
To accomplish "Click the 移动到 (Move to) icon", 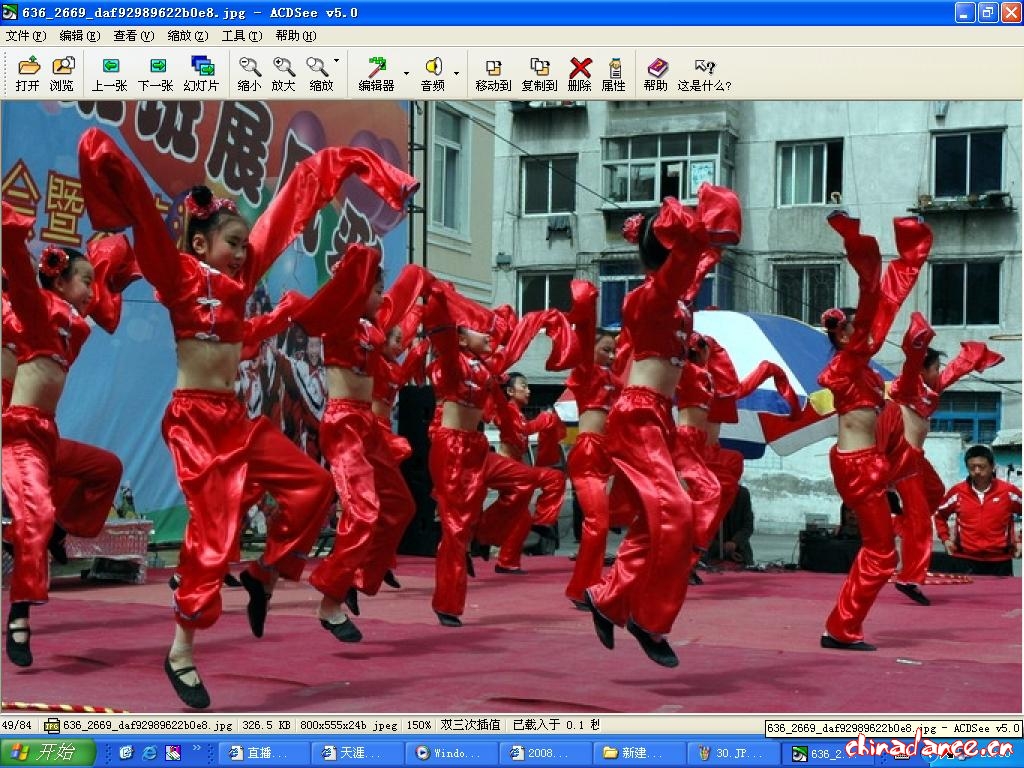I will point(493,74).
